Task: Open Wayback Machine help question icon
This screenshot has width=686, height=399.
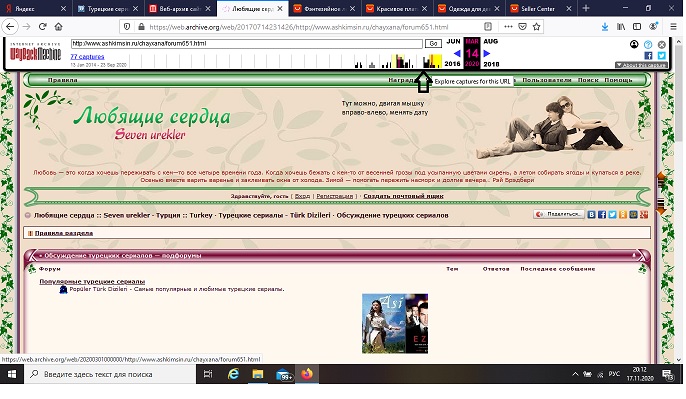Action: [648, 44]
